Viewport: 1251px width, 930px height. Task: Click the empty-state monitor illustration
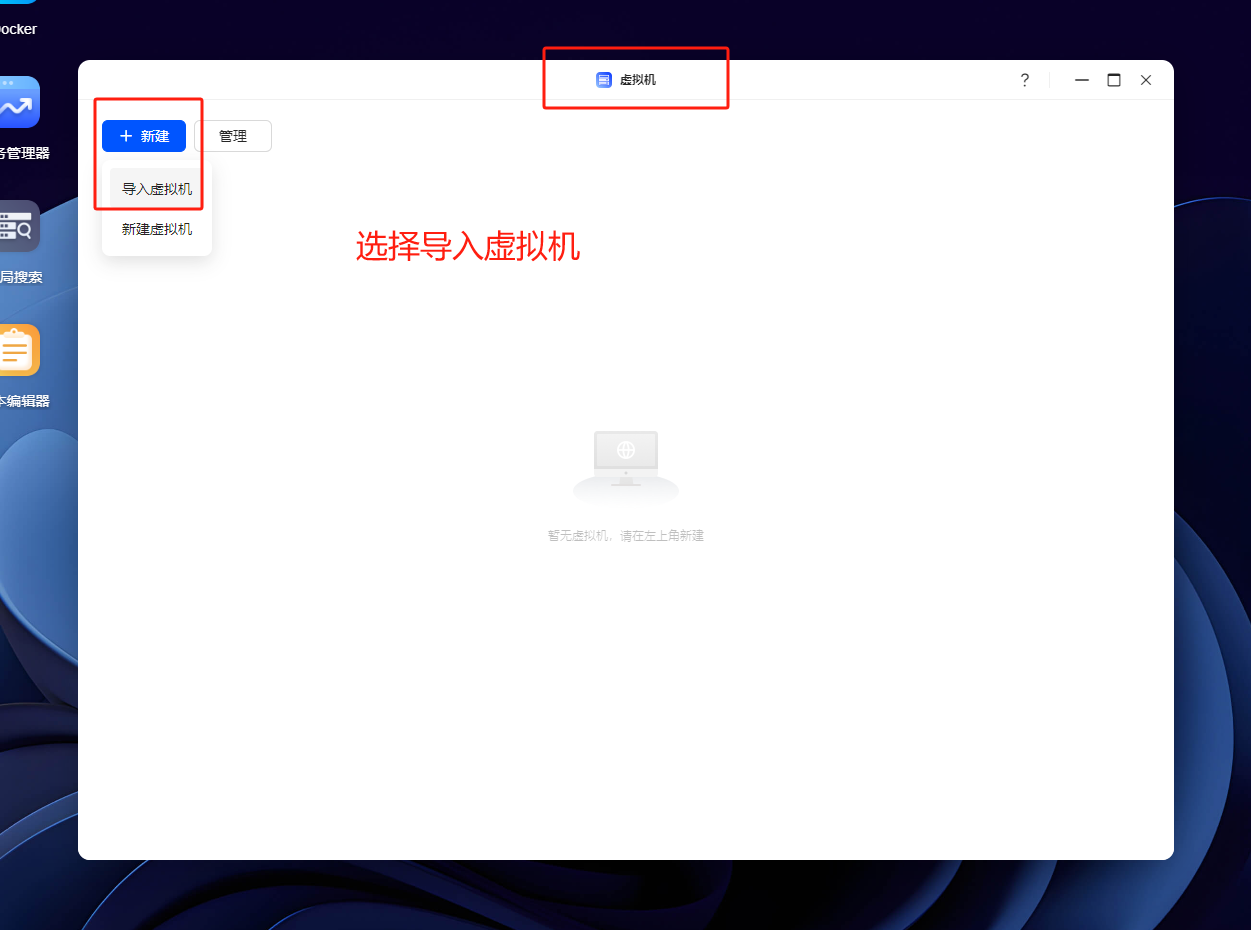coord(626,462)
